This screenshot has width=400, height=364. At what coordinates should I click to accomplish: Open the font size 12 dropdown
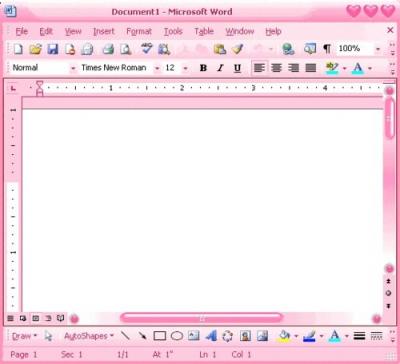click(186, 68)
